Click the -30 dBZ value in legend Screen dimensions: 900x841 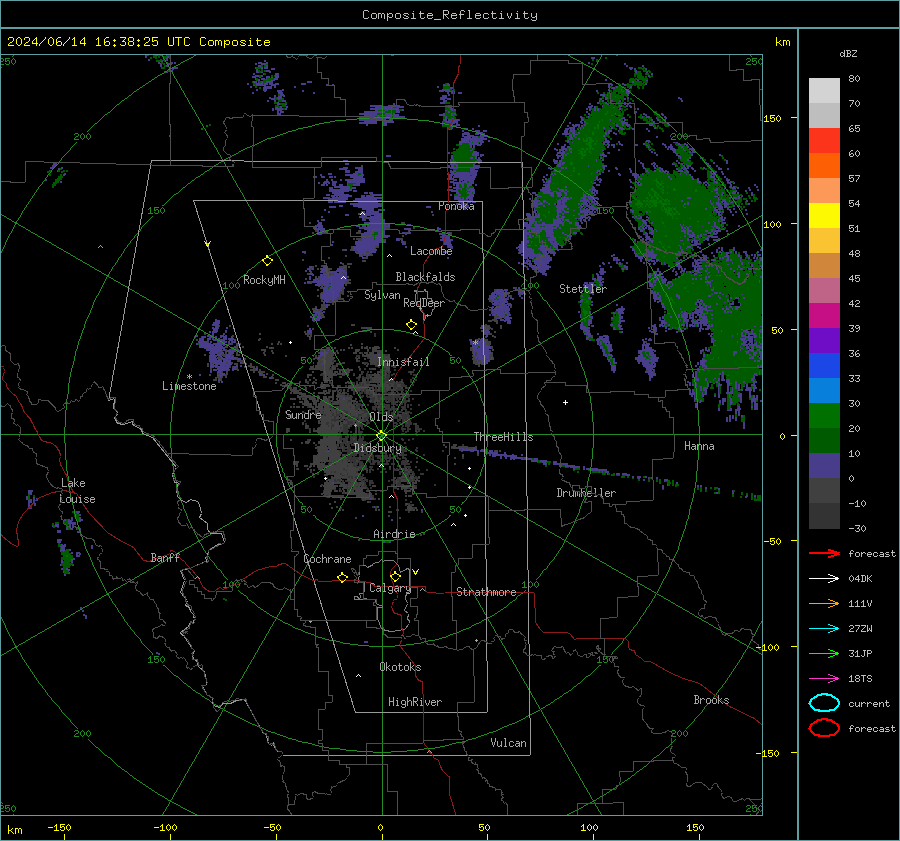(857, 528)
